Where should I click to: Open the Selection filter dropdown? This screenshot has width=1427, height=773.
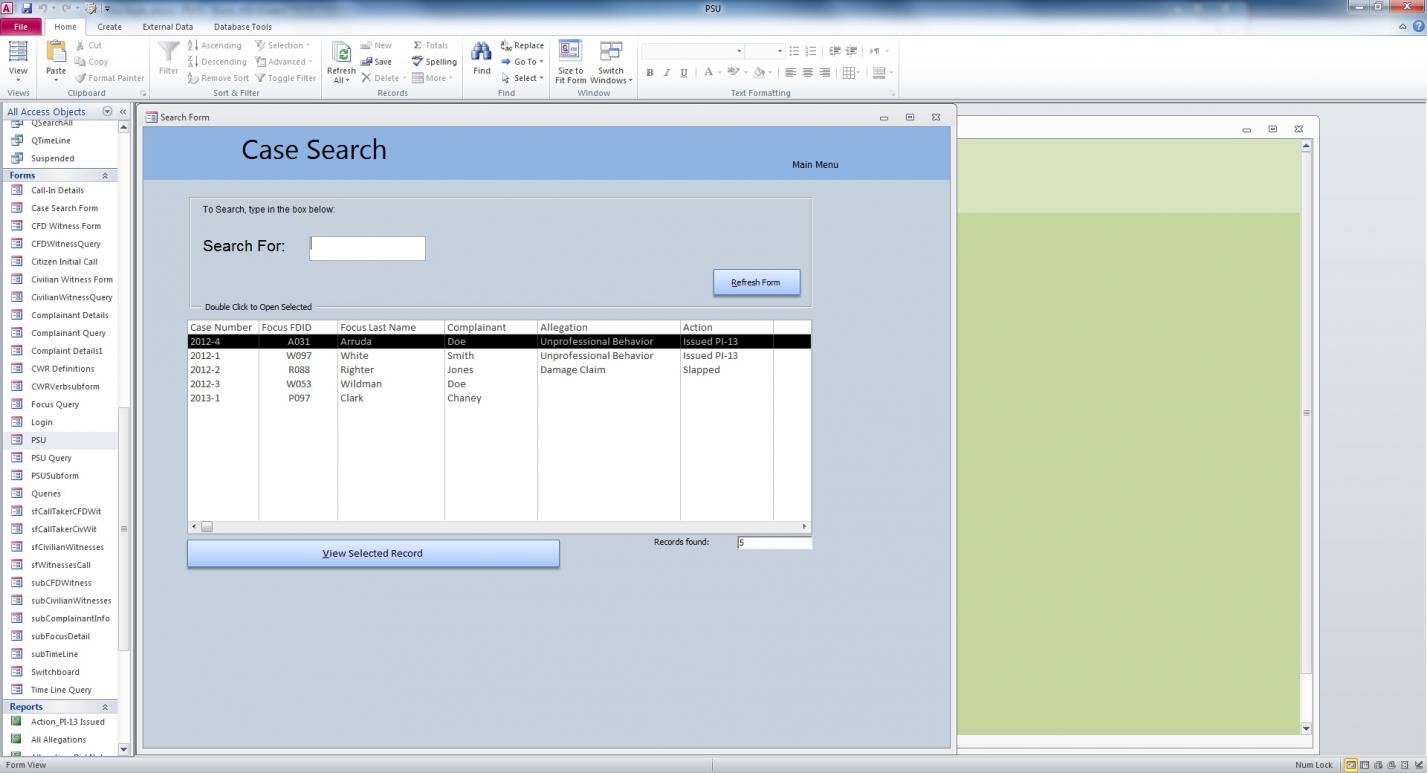click(283, 45)
